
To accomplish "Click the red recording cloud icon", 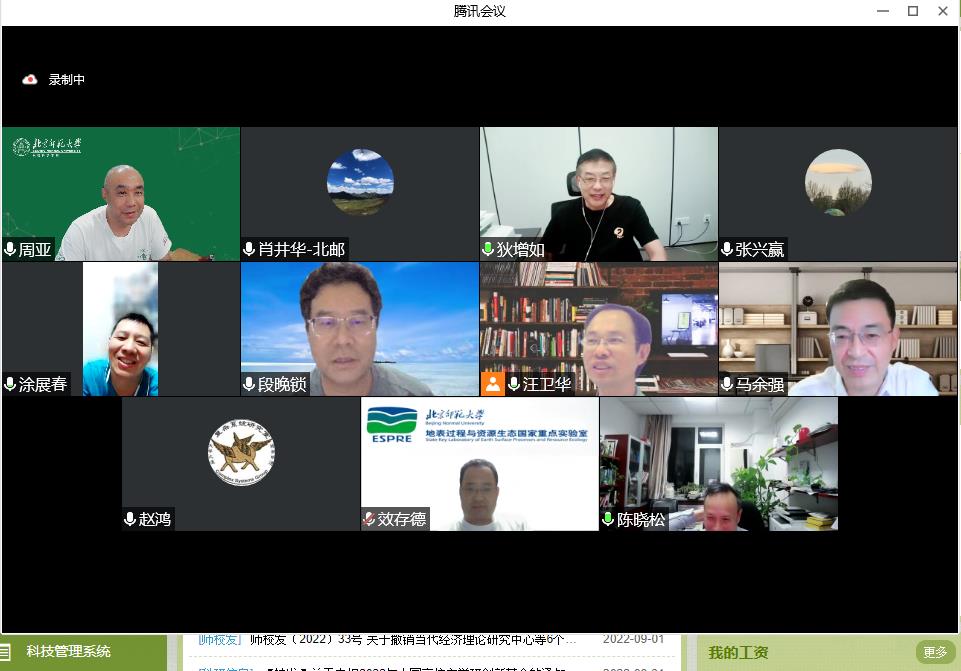I will click(x=30, y=80).
